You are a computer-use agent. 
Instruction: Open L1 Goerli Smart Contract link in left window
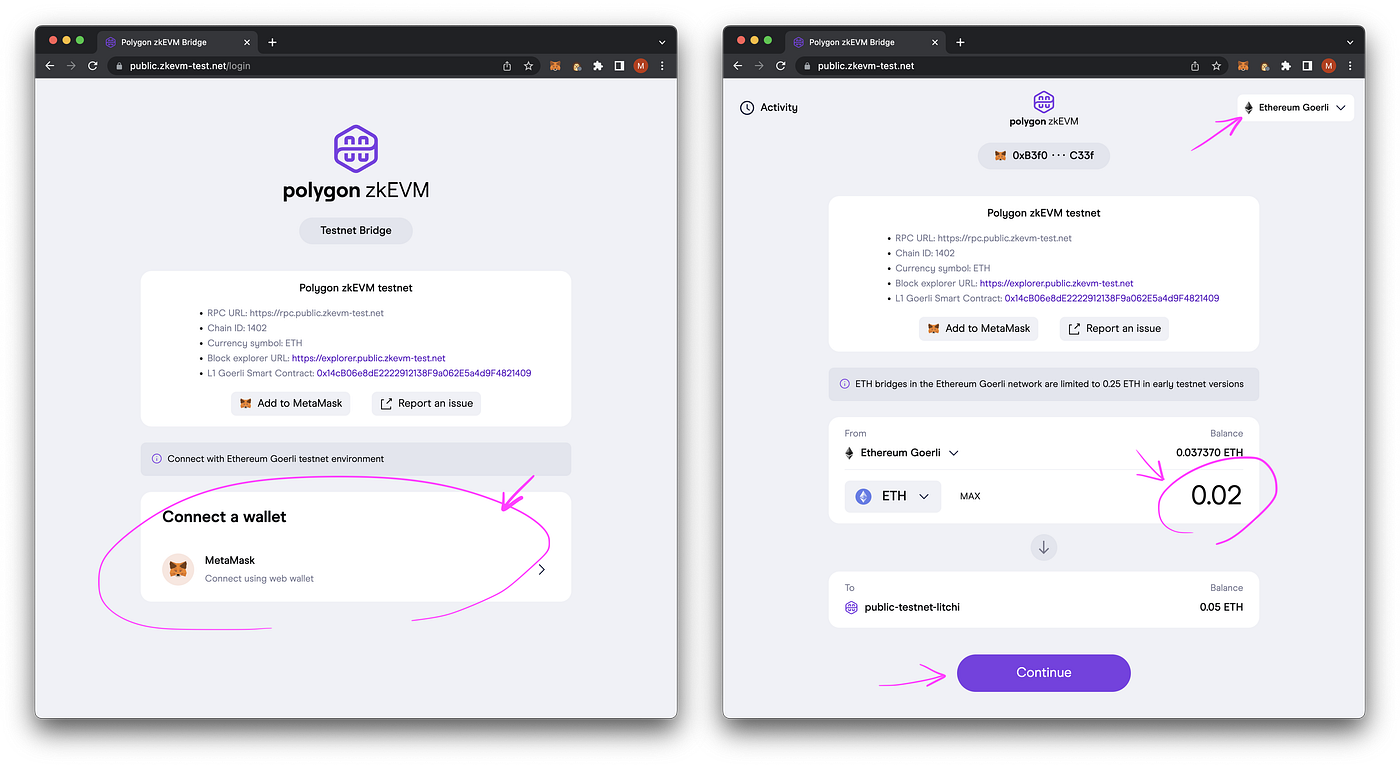(424, 373)
